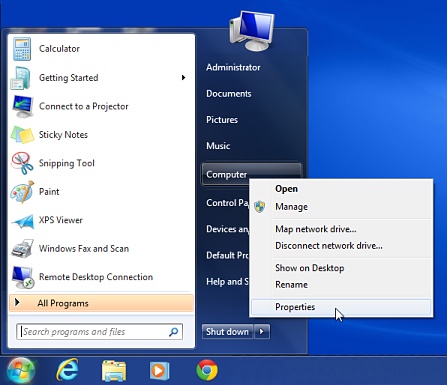Click the Sticky Notes label

63,135
